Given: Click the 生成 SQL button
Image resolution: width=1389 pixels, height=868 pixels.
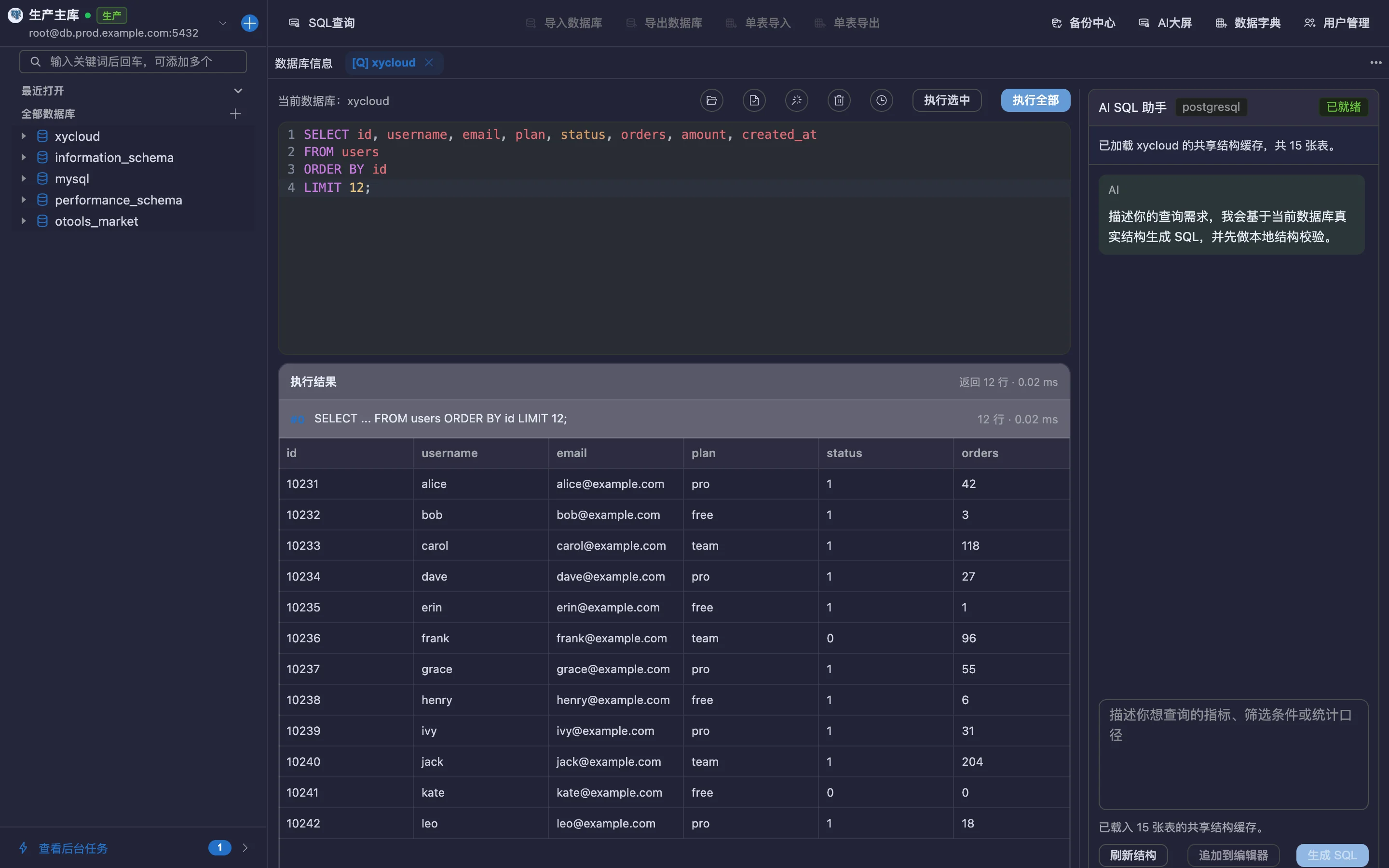Looking at the screenshot, I should click(1332, 855).
